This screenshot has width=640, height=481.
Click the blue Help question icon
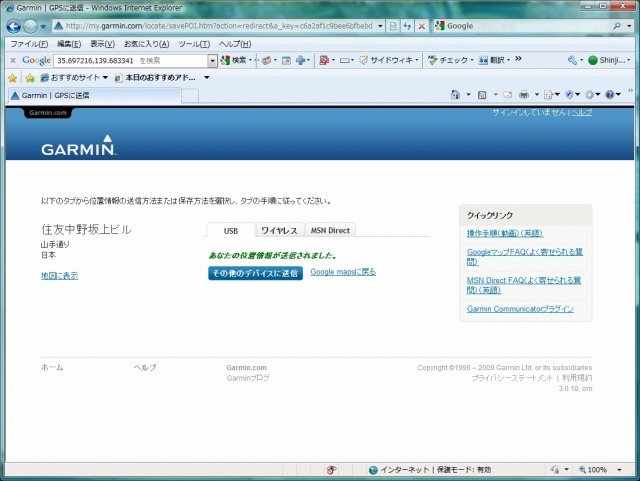tap(610, 95)
